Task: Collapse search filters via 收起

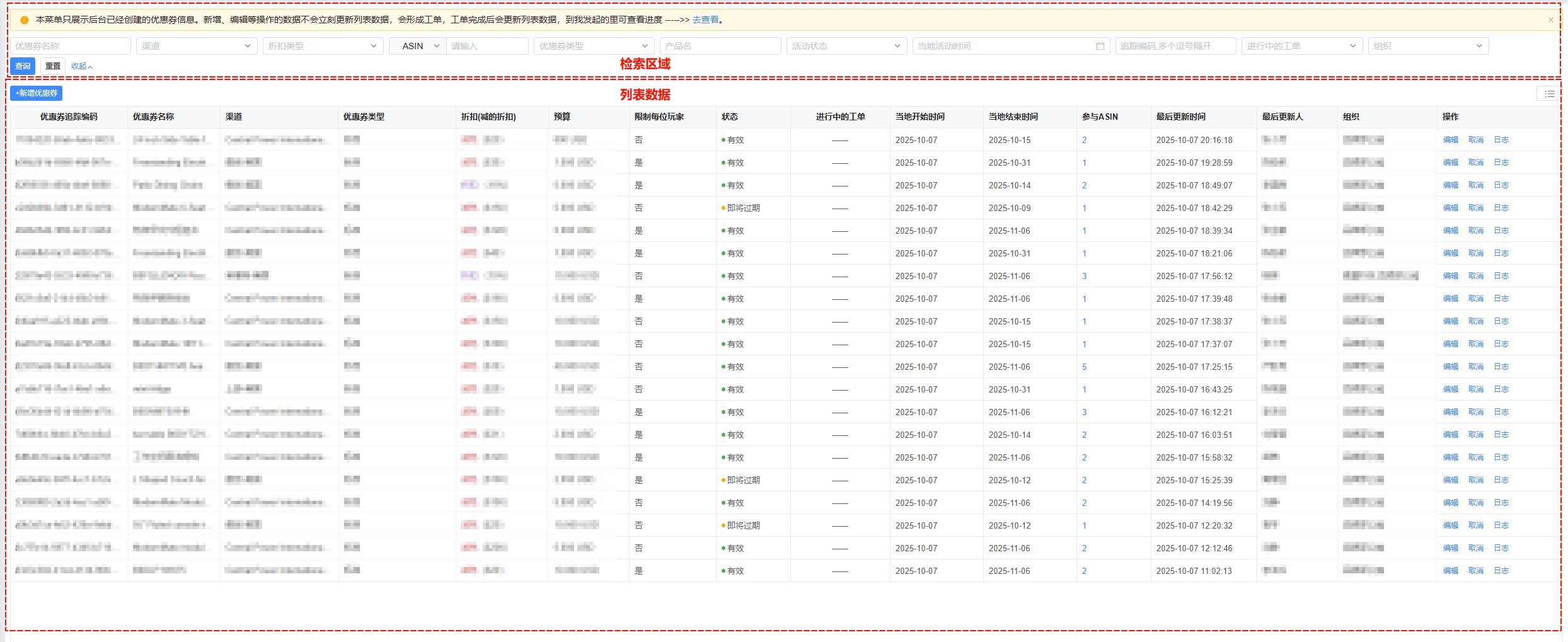Action: (x=81, y=66)
